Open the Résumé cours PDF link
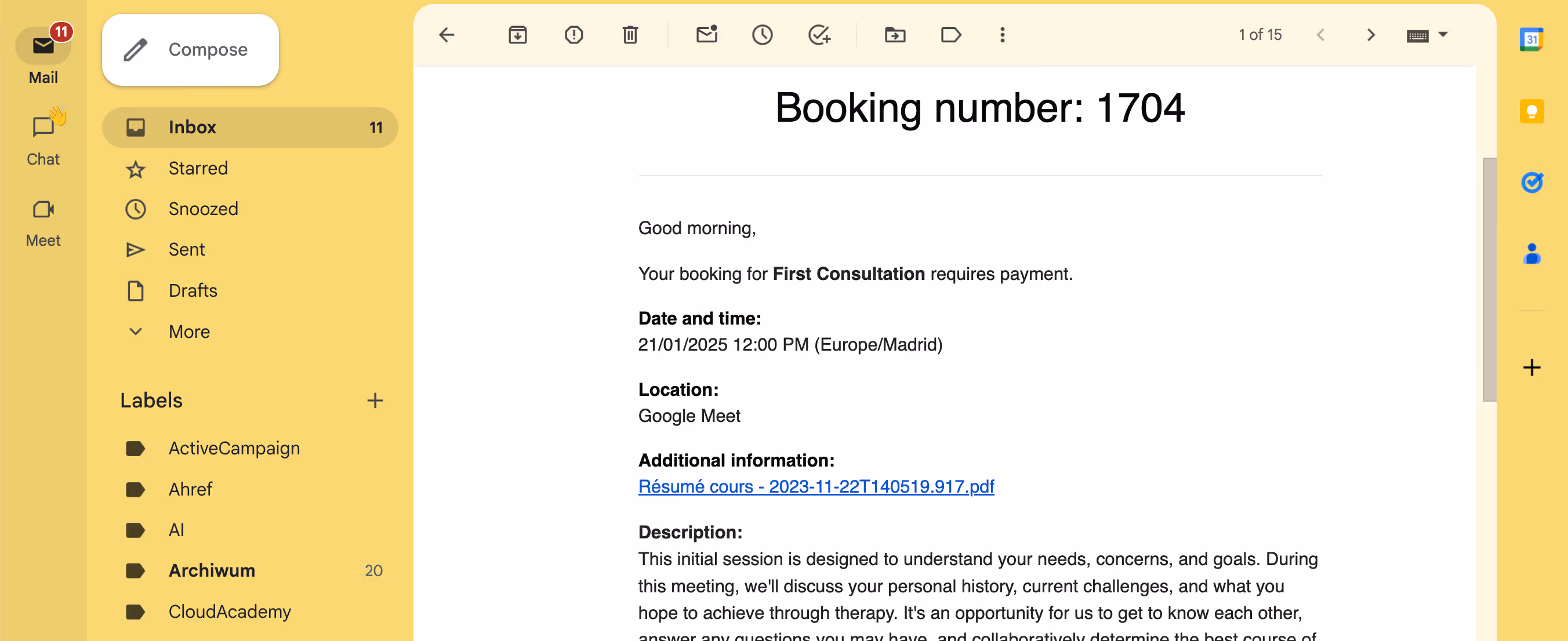 click(816, 486)
